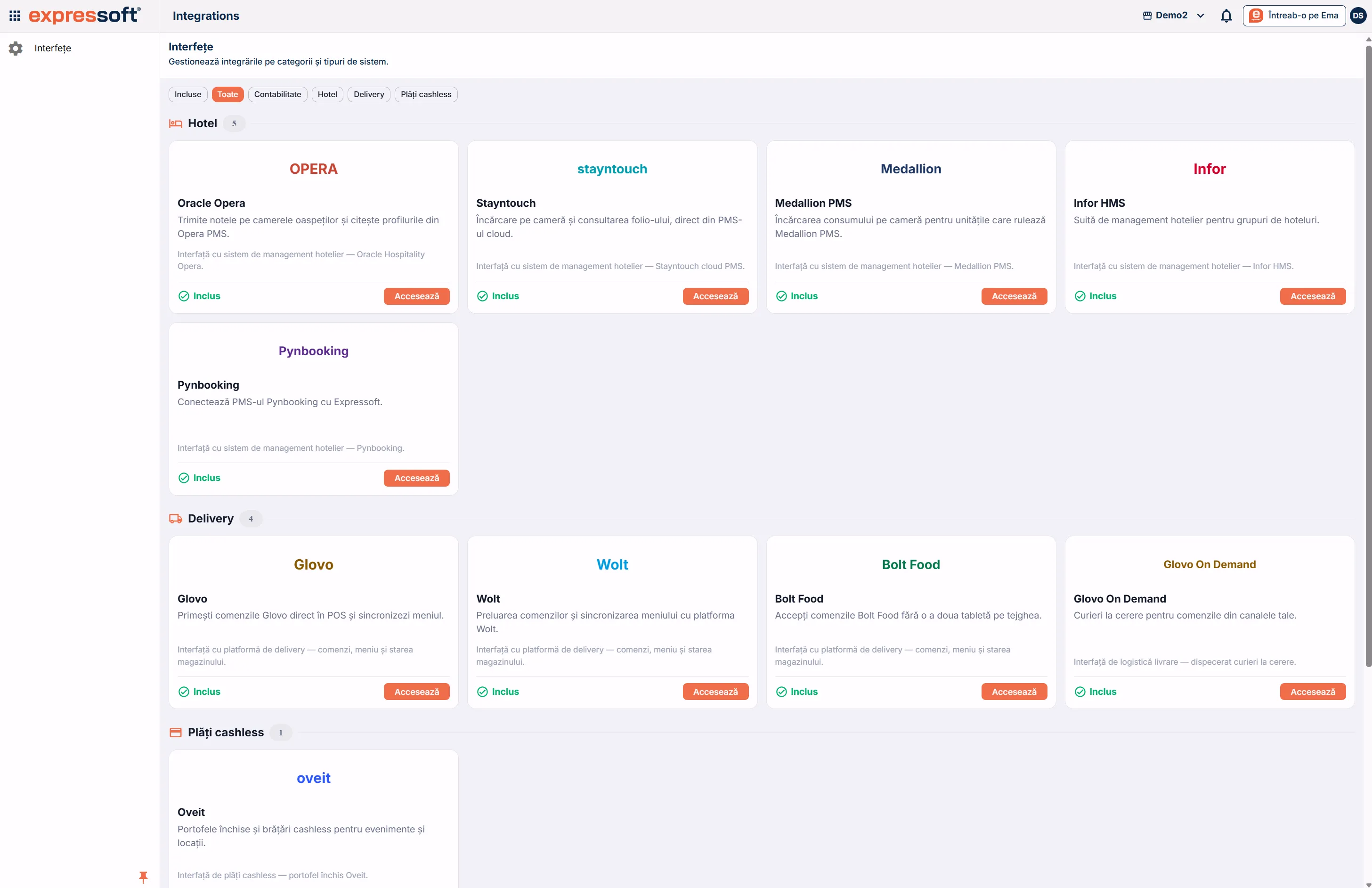1372x888 pixels.
Task: Click the 'Delivery' section heading
Action: [211, 519]
